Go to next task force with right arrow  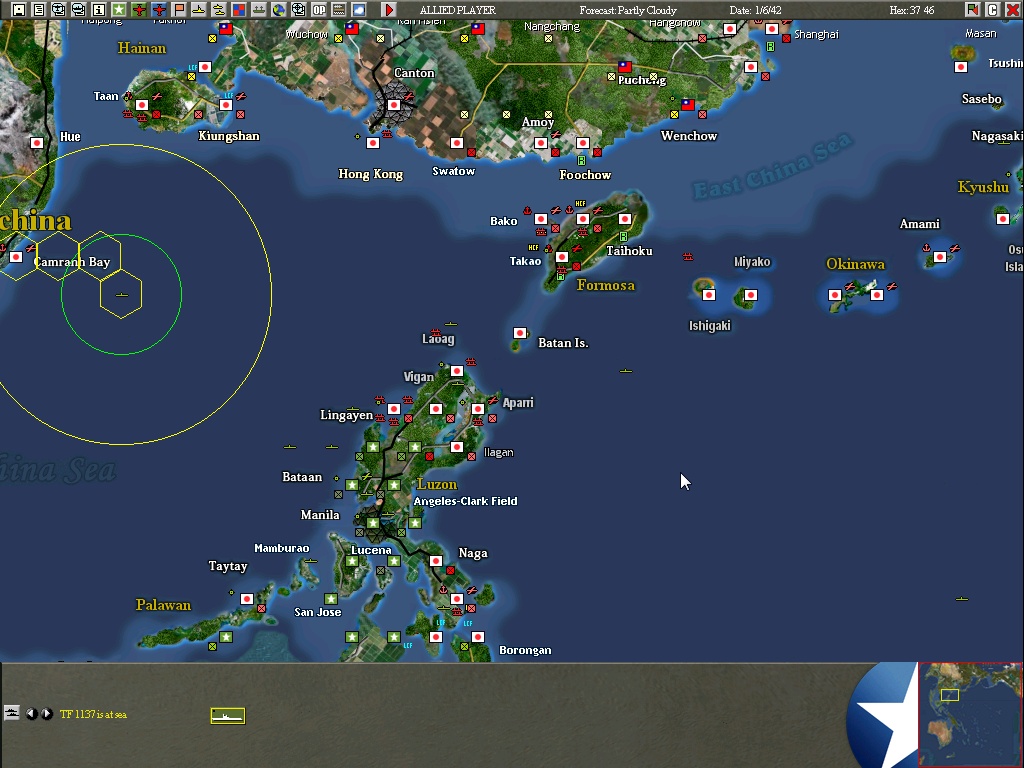47,714
